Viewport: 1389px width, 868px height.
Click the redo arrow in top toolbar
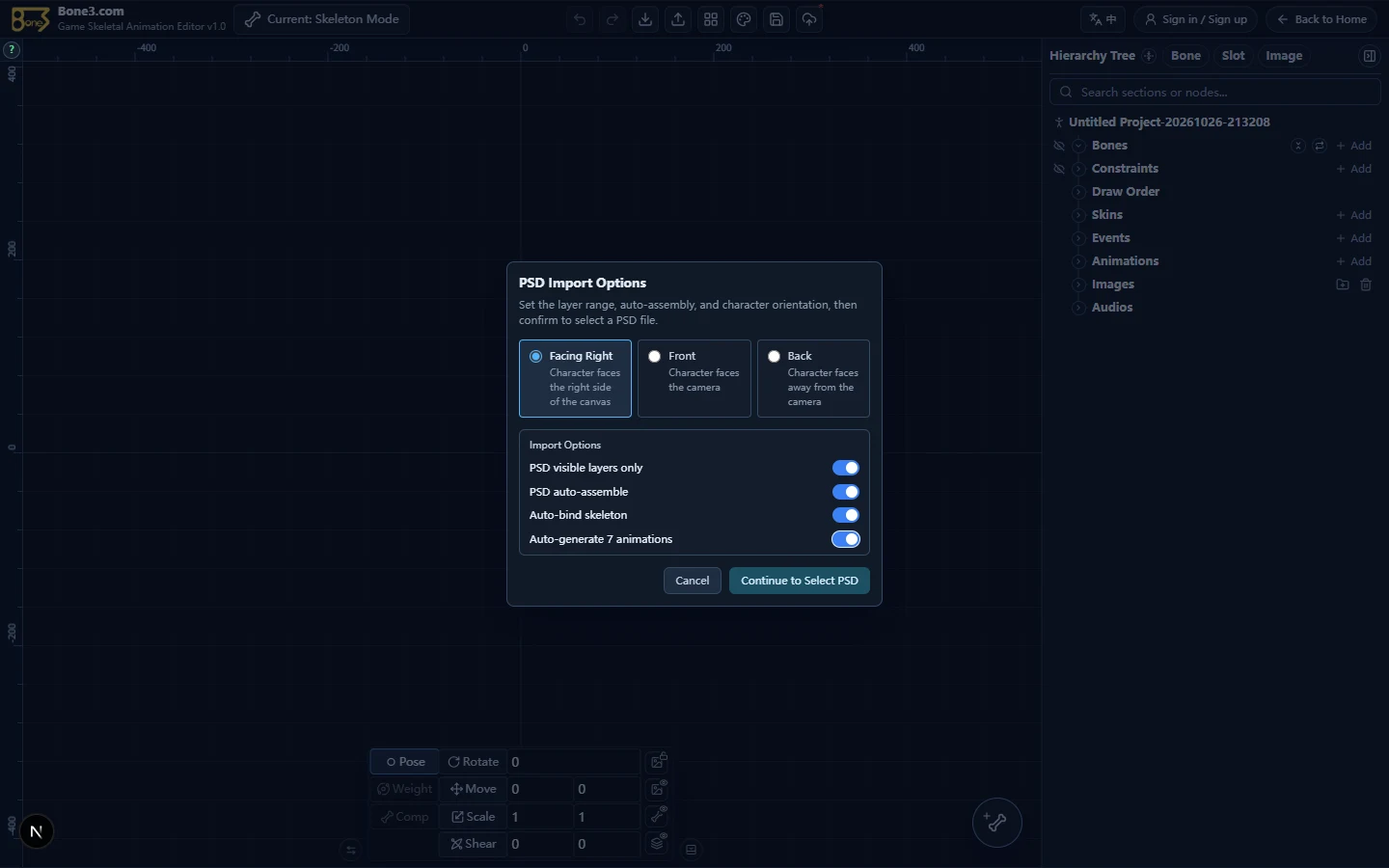pos(613,19)
